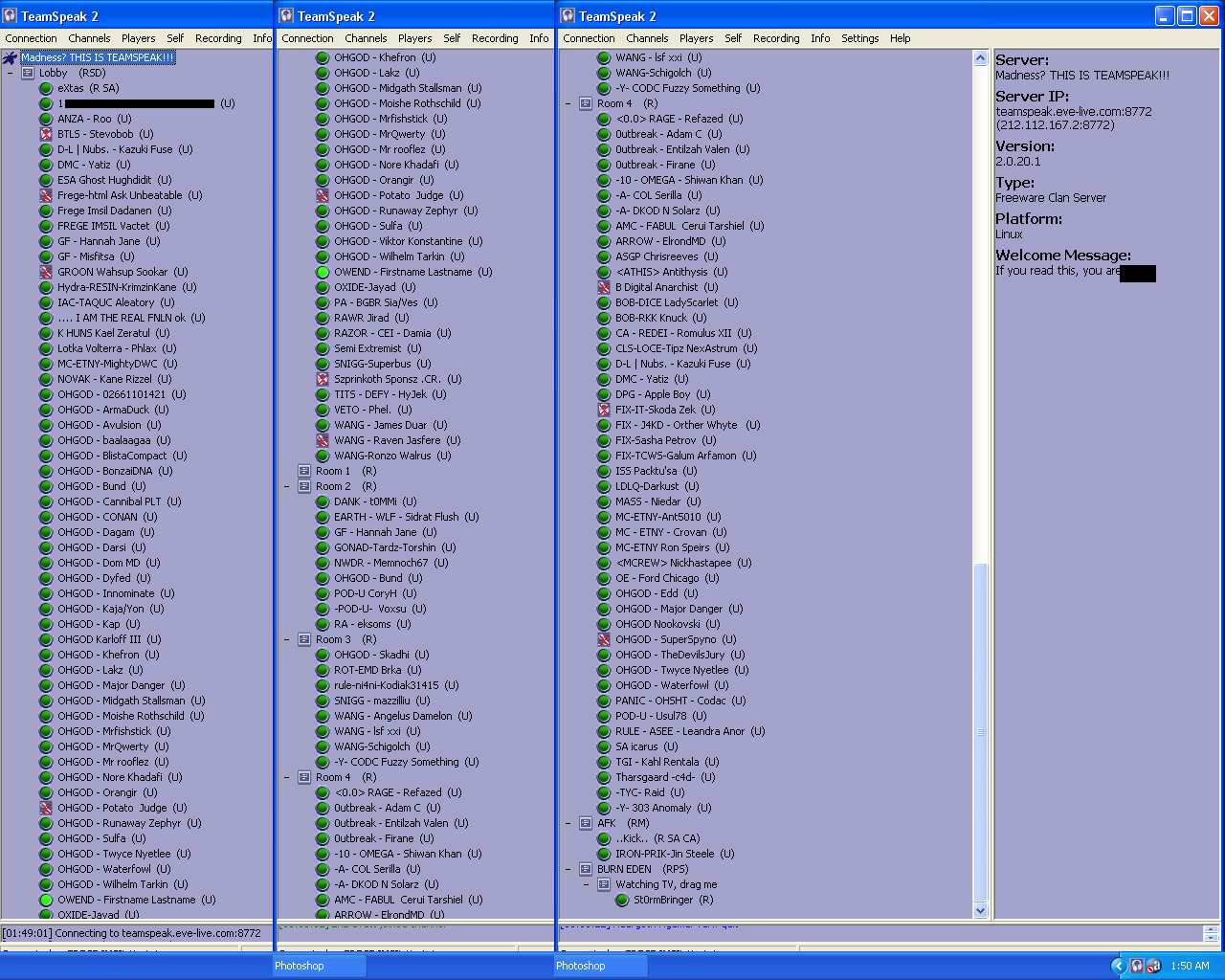Viewport: 1225px width, 980px height.
Task: Click the right window's scrollbar up arrow
Action: (x=980, y=58)
